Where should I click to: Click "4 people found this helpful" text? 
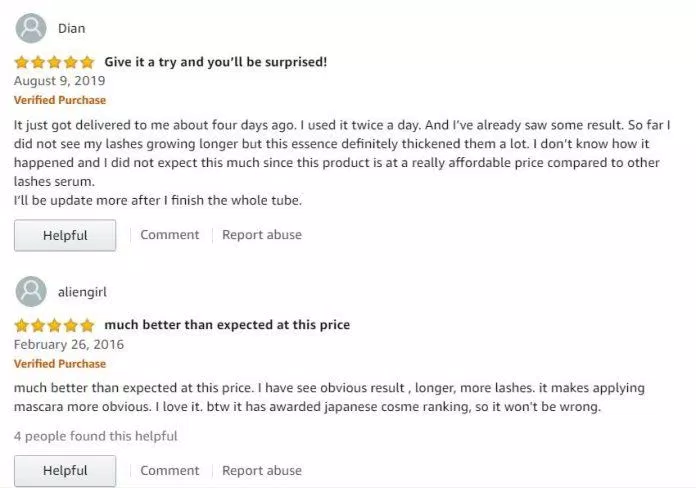(95, 436)
